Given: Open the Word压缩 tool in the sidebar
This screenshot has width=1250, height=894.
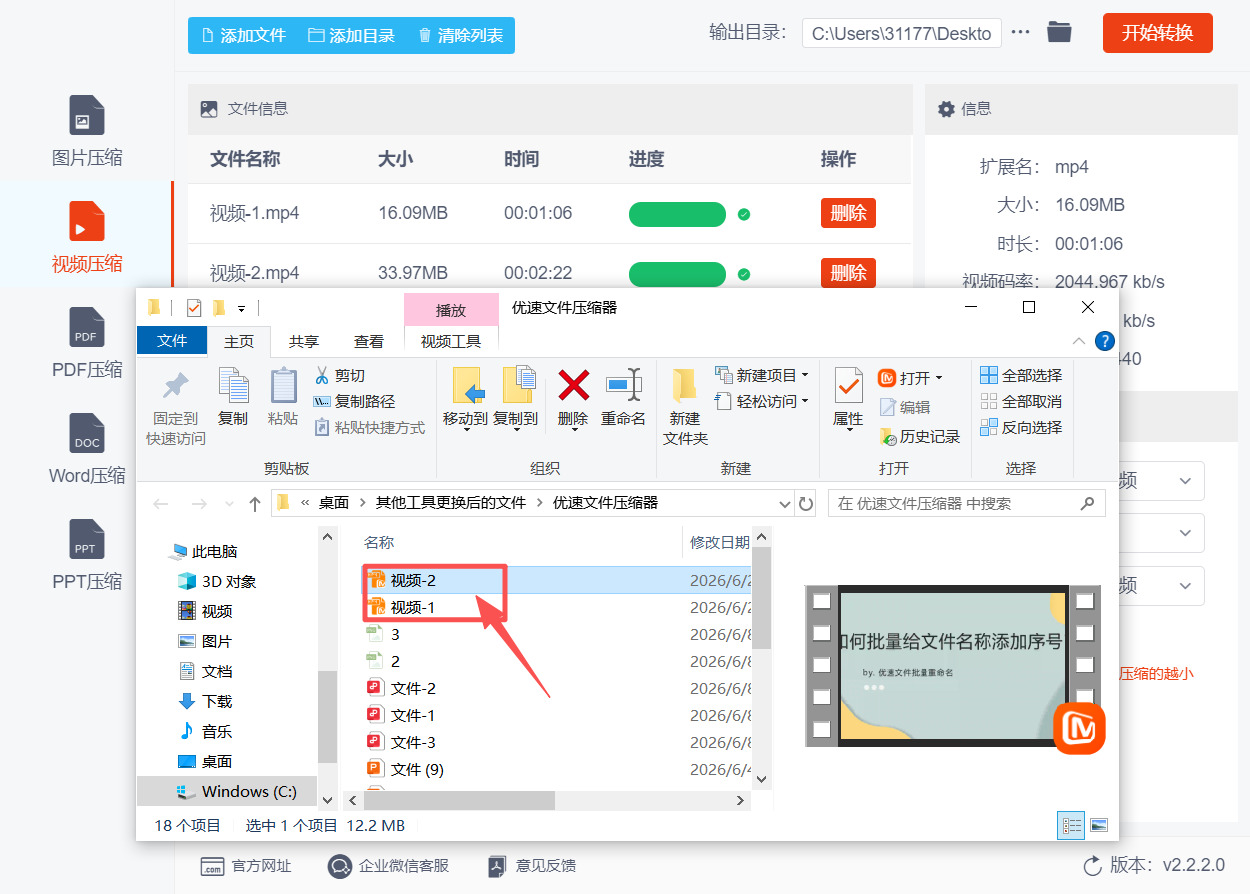Looking at the screenshot, I should (x=87, y=449).
